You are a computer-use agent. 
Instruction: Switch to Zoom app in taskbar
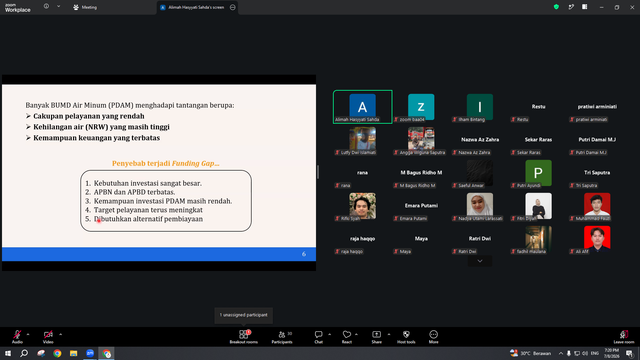pyautogui.click(x=90, y=353)
